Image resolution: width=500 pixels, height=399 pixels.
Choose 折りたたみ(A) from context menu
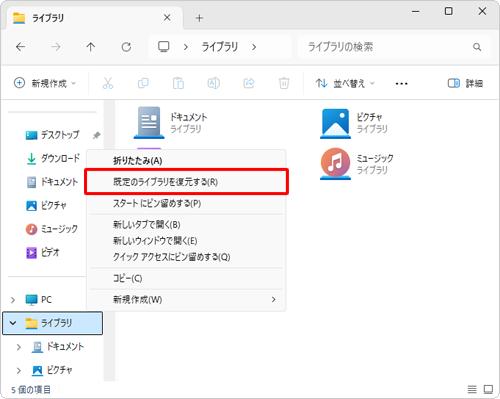pyautogui.click(x=186, y=161)
